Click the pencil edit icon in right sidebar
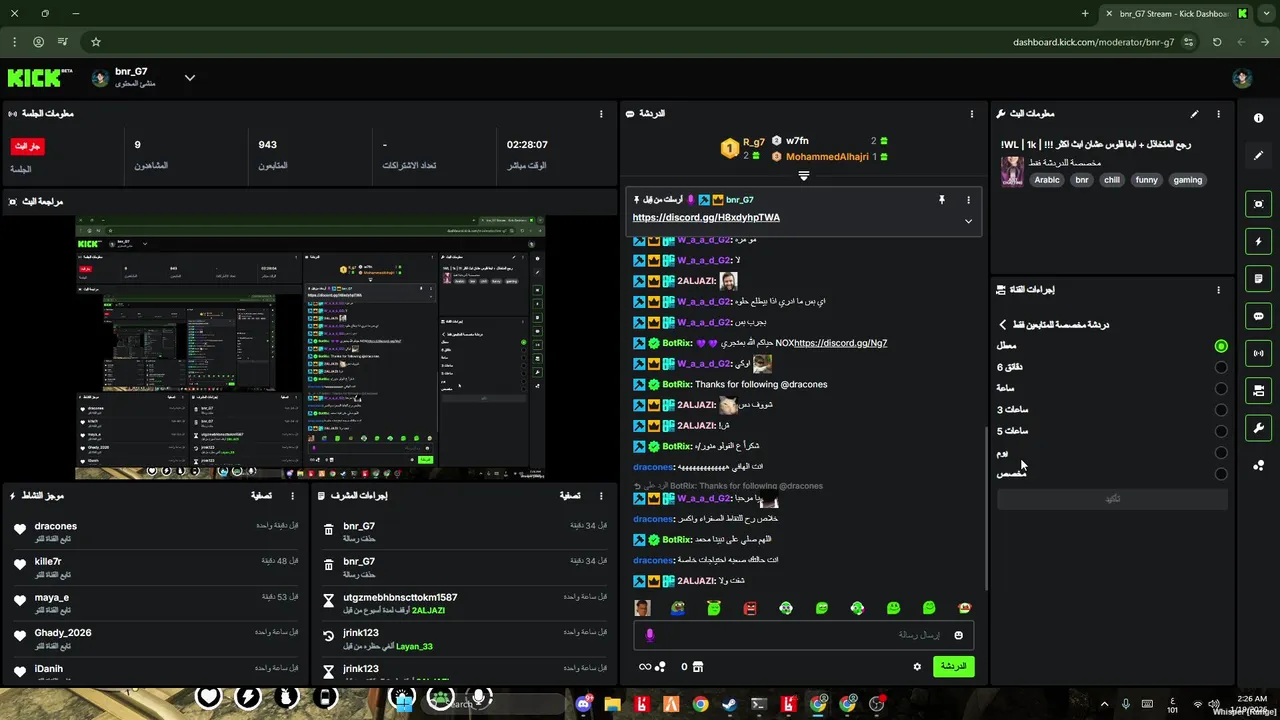The height and width of the screenshot is (720, 1280). (x=1258, y=156)
